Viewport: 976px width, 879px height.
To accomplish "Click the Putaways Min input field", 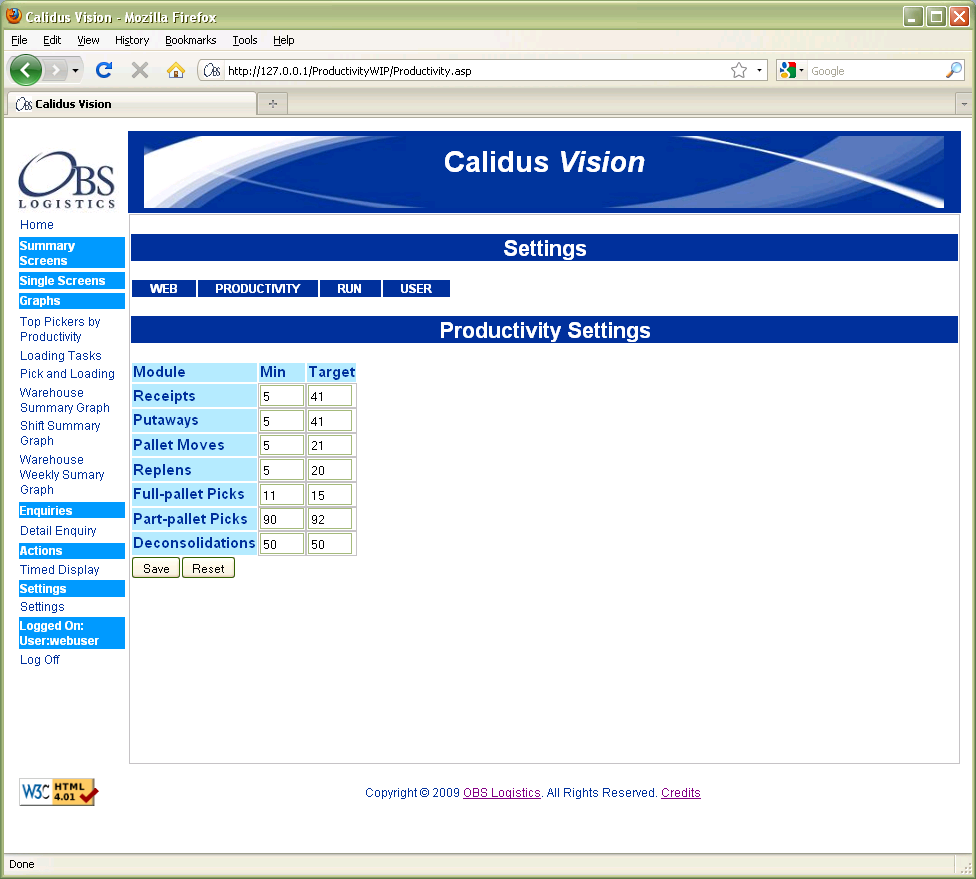I will (x=281, y=421).
